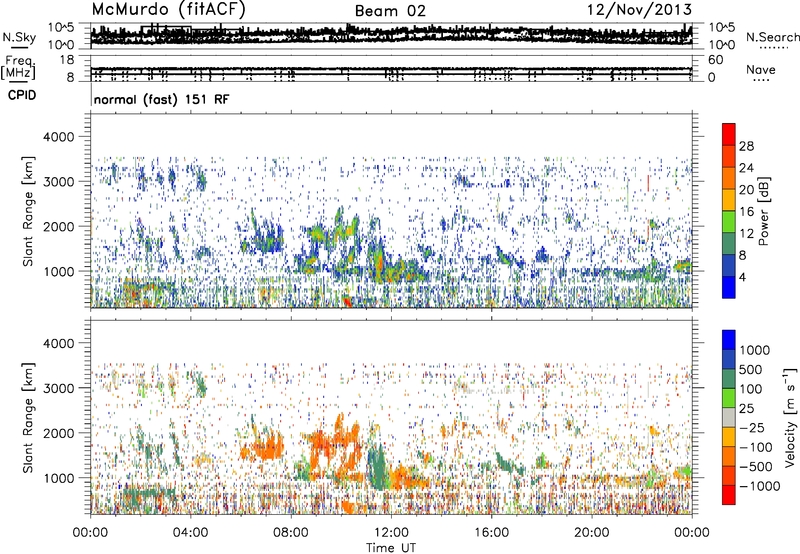The height and width of the screenshot is (554, 800).
Task: Select the Beam 02 heading
Action: (390, 11)
